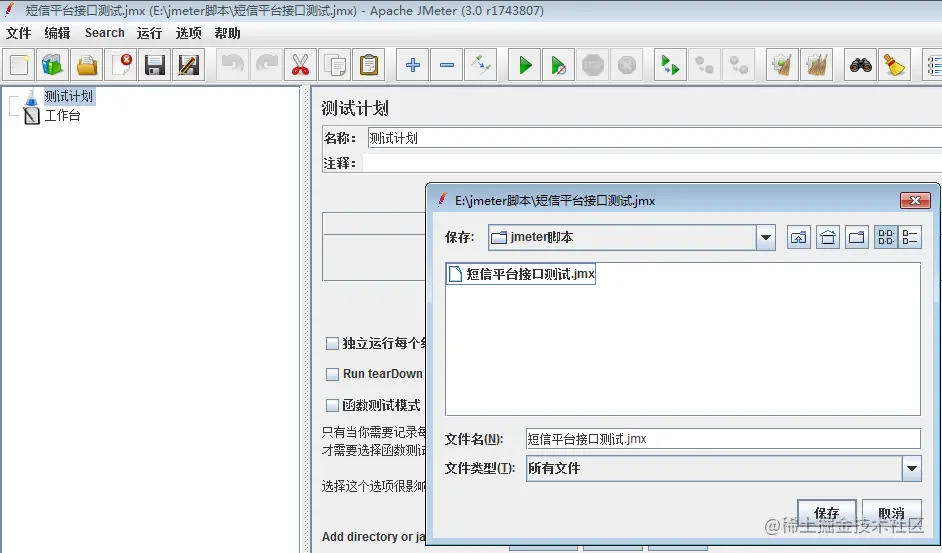This screenshot has width=942, height=553.
Task: Click the Copy toolbar icon
Action: pos(335,64)
